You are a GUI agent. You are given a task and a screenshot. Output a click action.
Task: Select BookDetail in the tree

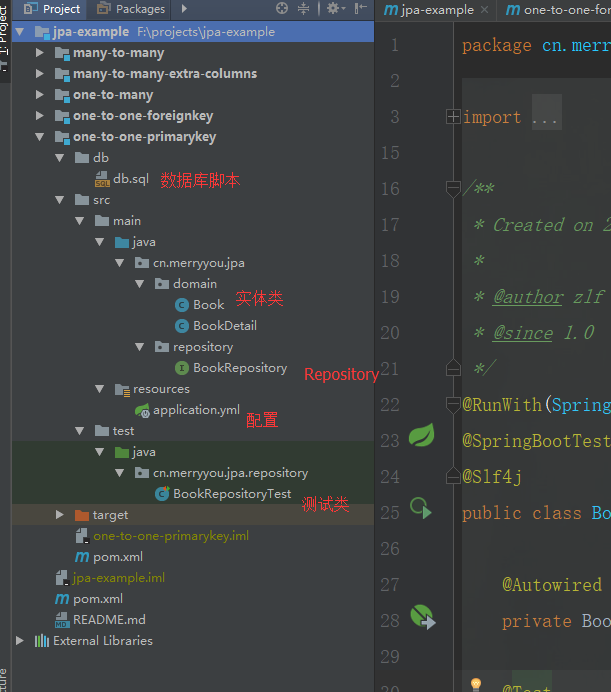point(225,326)
